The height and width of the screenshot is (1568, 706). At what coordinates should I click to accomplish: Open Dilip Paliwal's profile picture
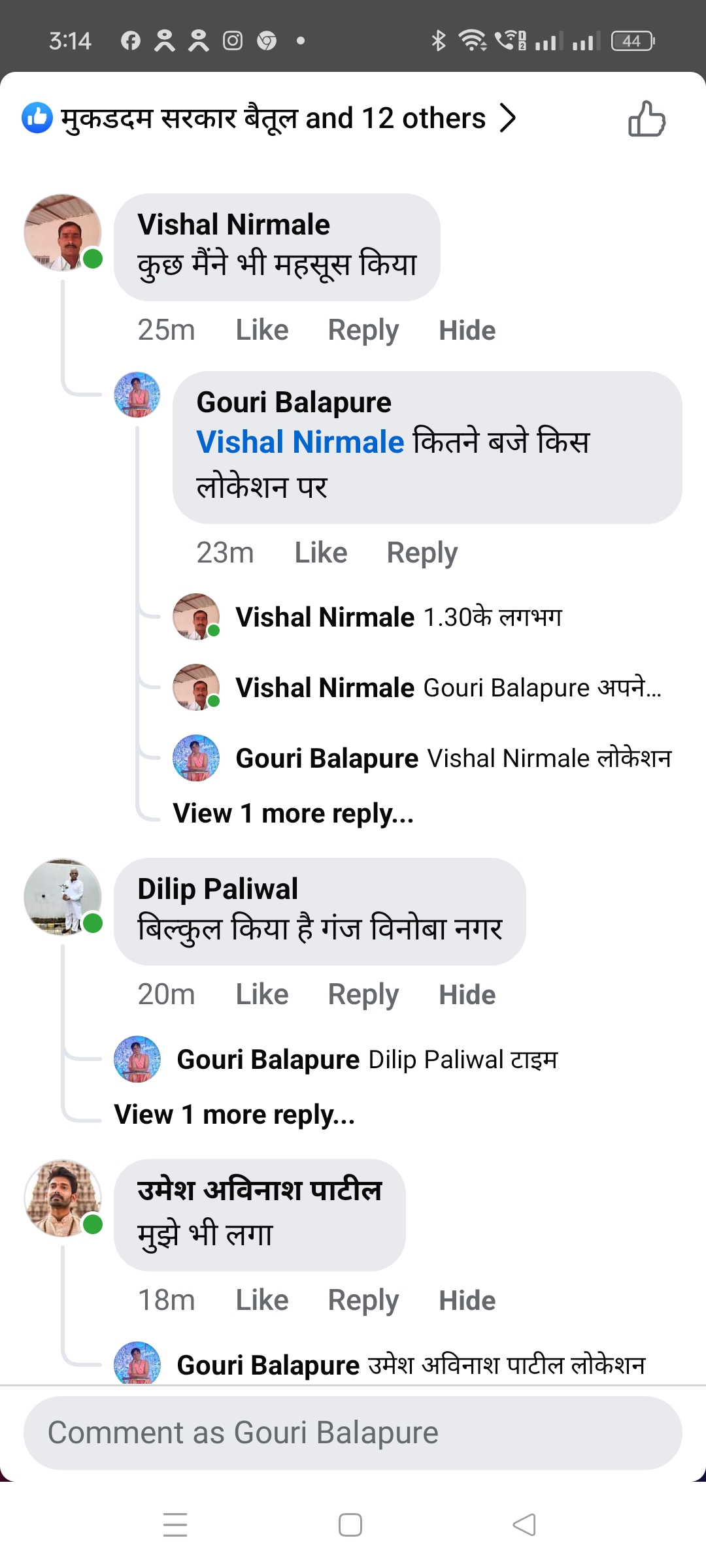(63, 897)
